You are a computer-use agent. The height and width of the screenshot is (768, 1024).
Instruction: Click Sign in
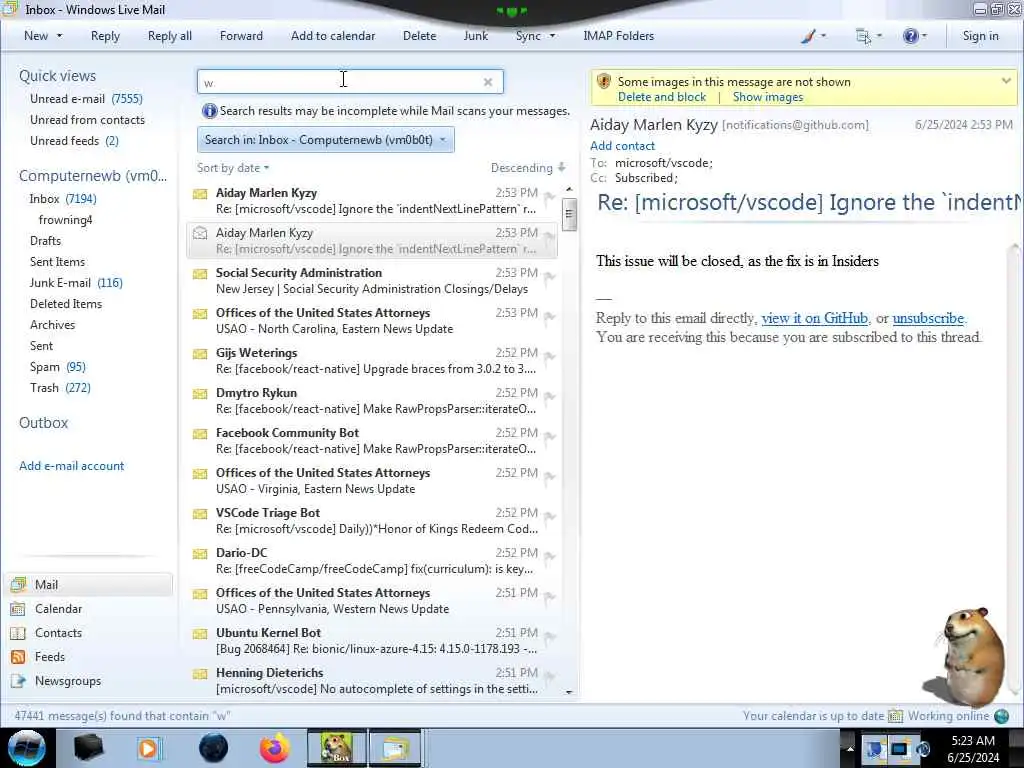[980, 36]
